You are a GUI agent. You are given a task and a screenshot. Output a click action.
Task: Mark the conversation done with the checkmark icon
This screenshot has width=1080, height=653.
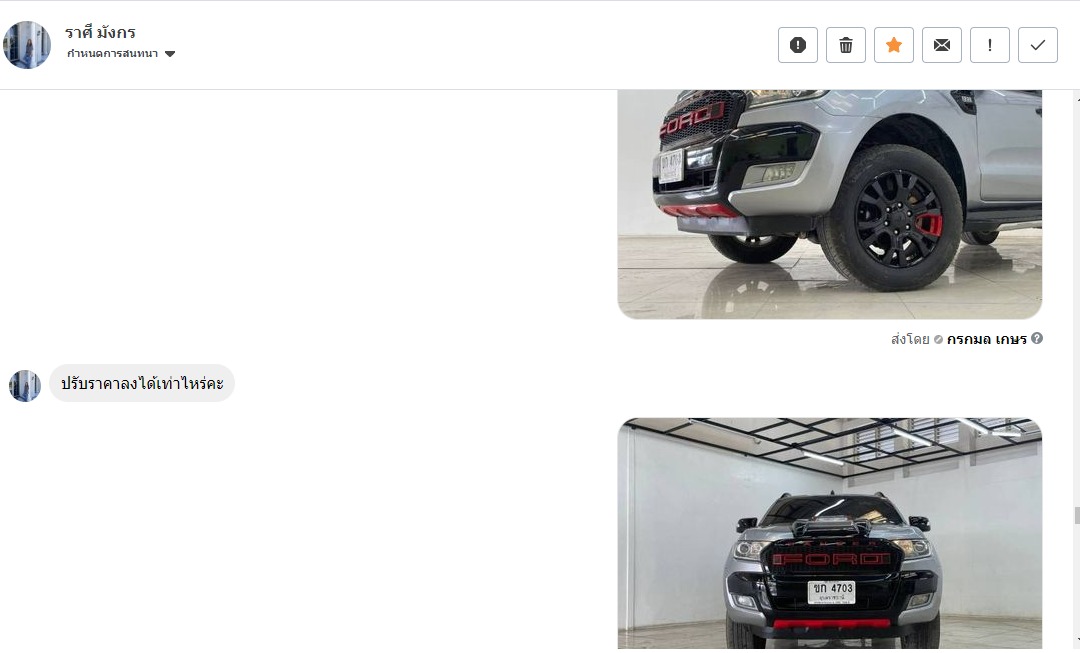click(1038, 45)
